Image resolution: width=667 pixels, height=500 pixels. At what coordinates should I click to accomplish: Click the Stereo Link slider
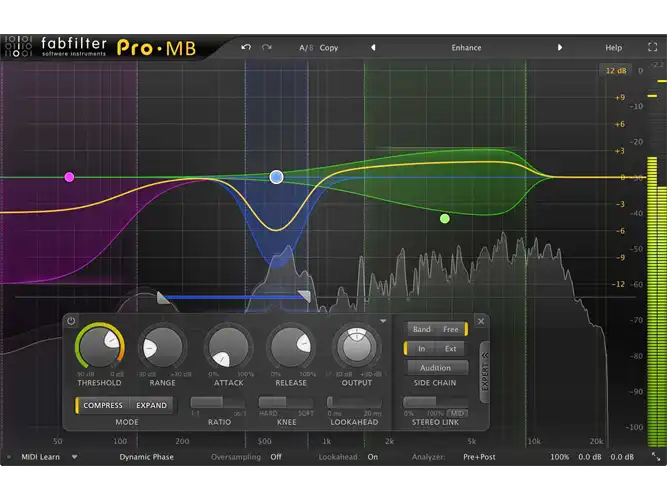tap(435, 402)
